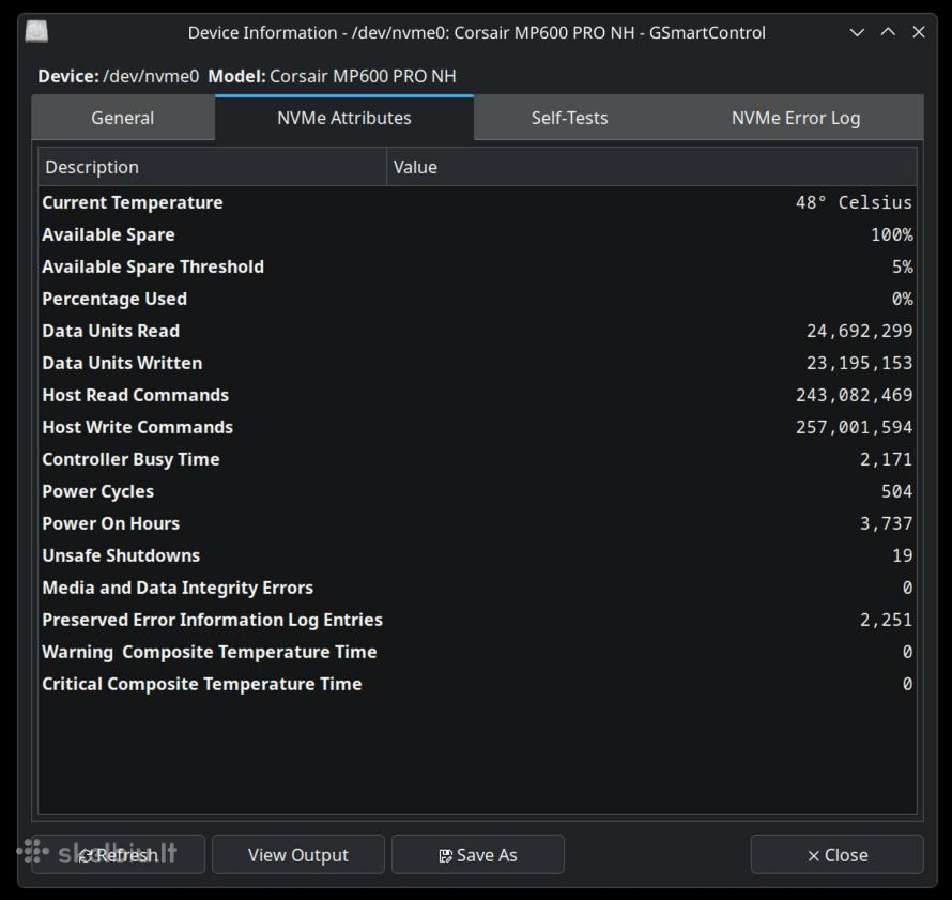The height and width of the screenshot is (900, 952).
Task: Select the Data Units Written row
Action: coord(477,363)
